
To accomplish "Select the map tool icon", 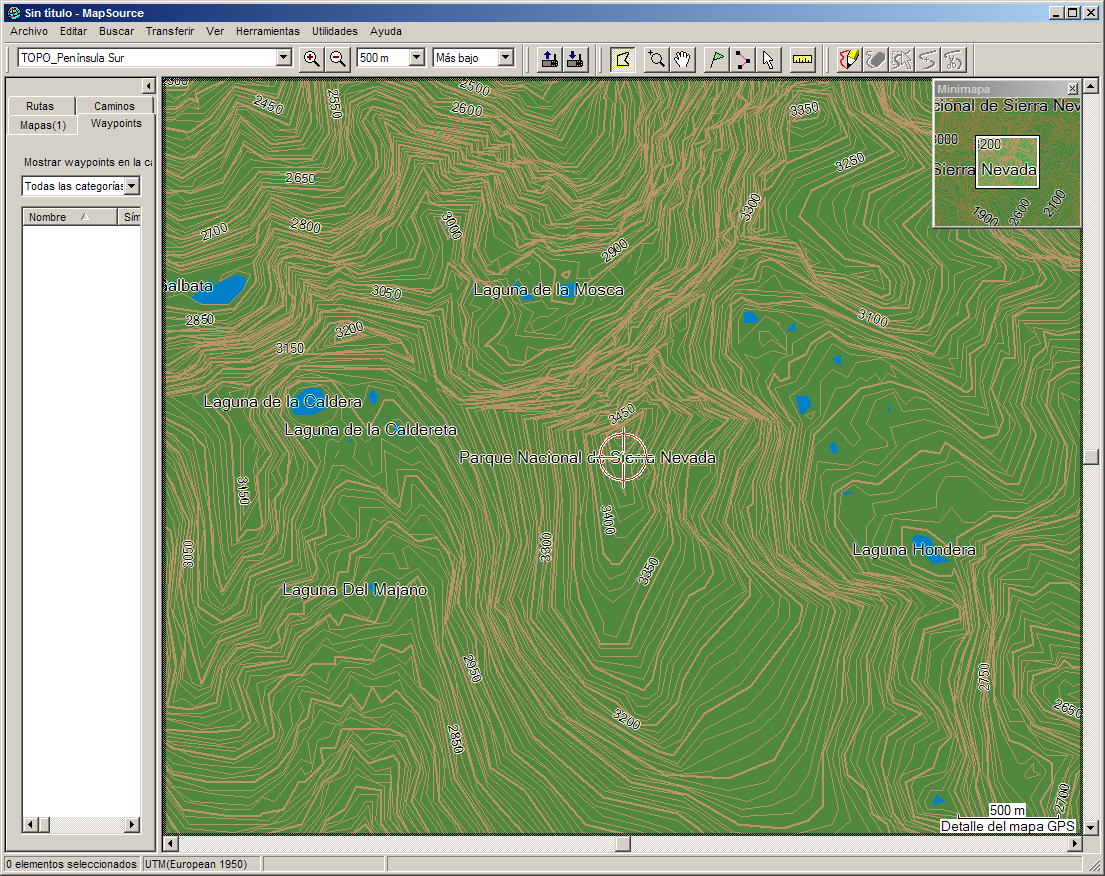I will [x=623, y=59].
